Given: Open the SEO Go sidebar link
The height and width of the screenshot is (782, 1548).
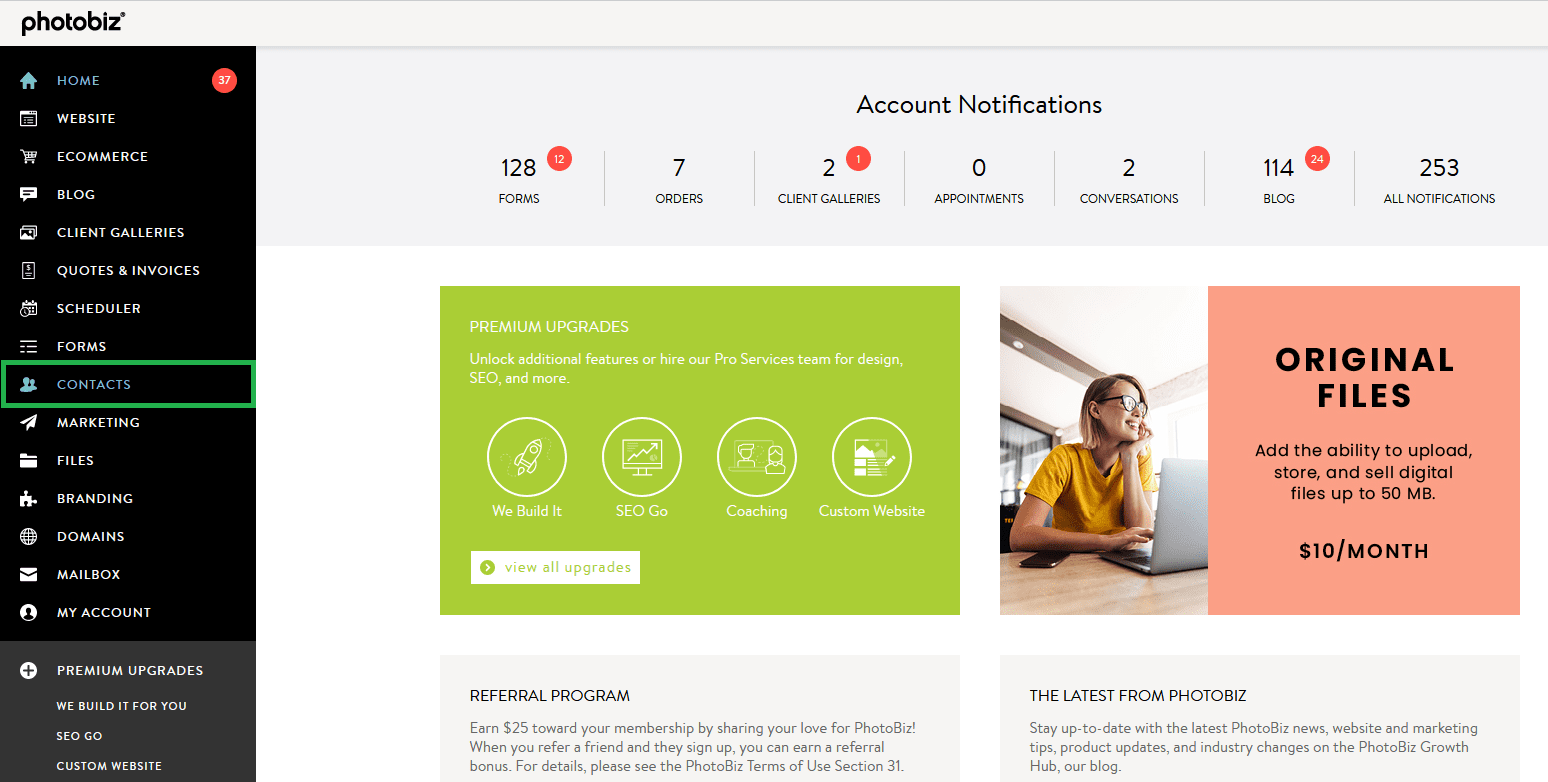Looking at the screenshot, I should [80, 736].
